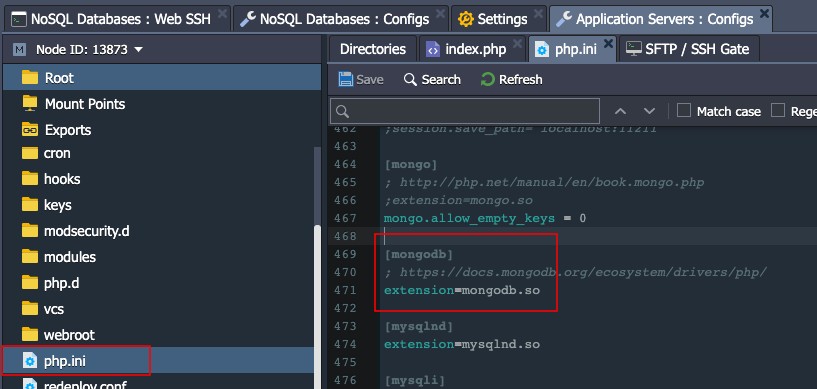This screenshot has height=389, width=817.
Task: Open the Settings tab
Action: pyautogui.click(x=499, y=19)
